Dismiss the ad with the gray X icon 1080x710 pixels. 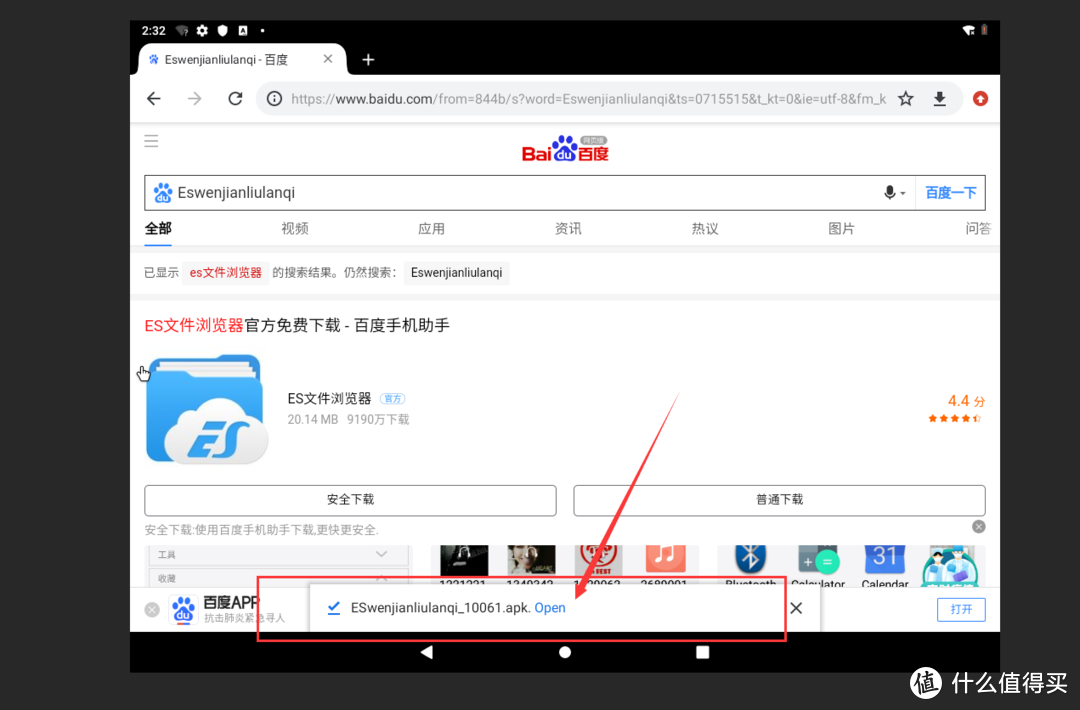(x=979, y=527)
